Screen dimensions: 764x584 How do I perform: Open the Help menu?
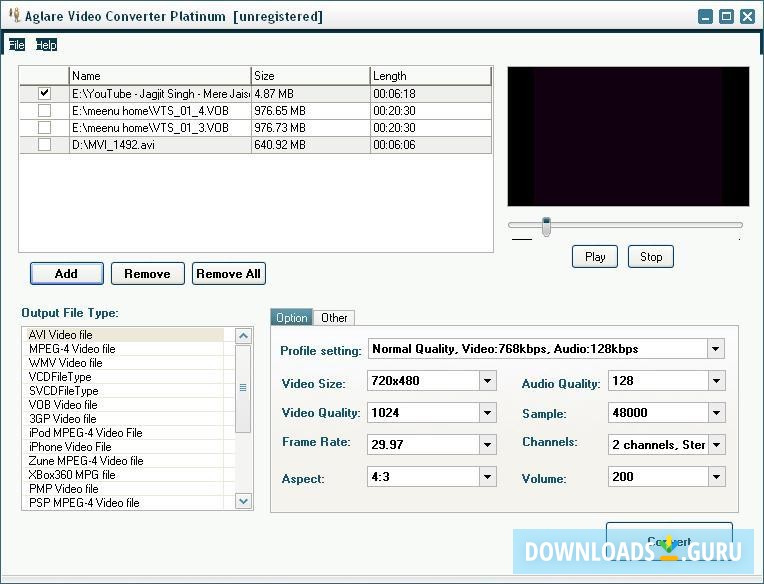[46, 45]
